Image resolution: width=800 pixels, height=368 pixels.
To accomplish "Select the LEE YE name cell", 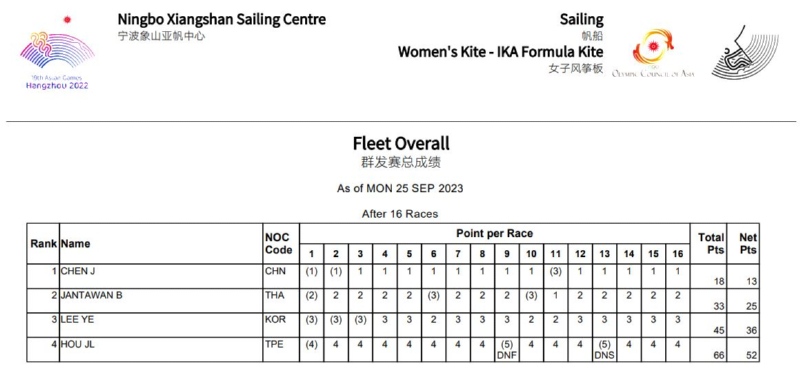I will click(x=76, y=320).
